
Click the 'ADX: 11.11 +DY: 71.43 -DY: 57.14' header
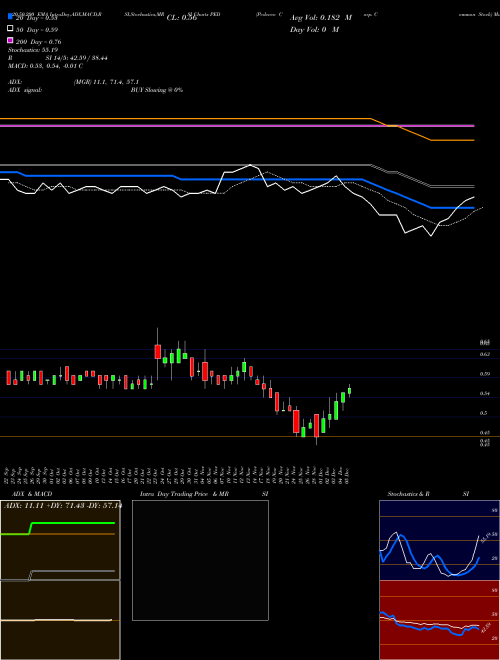[63, 505]
